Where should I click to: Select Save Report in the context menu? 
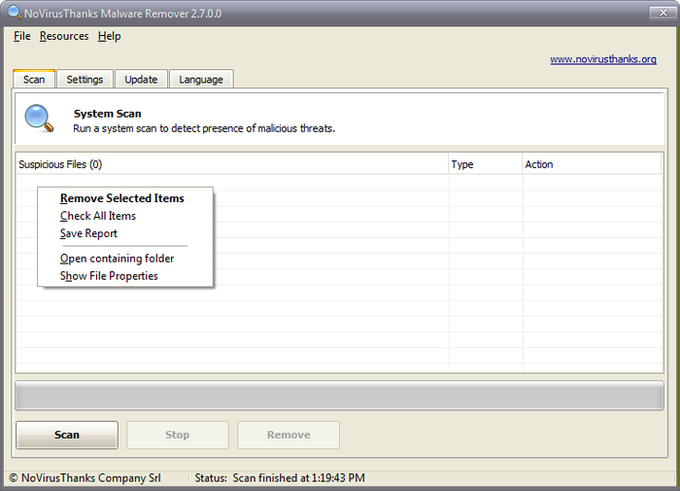pyautogui.click(x=125, y=233)
